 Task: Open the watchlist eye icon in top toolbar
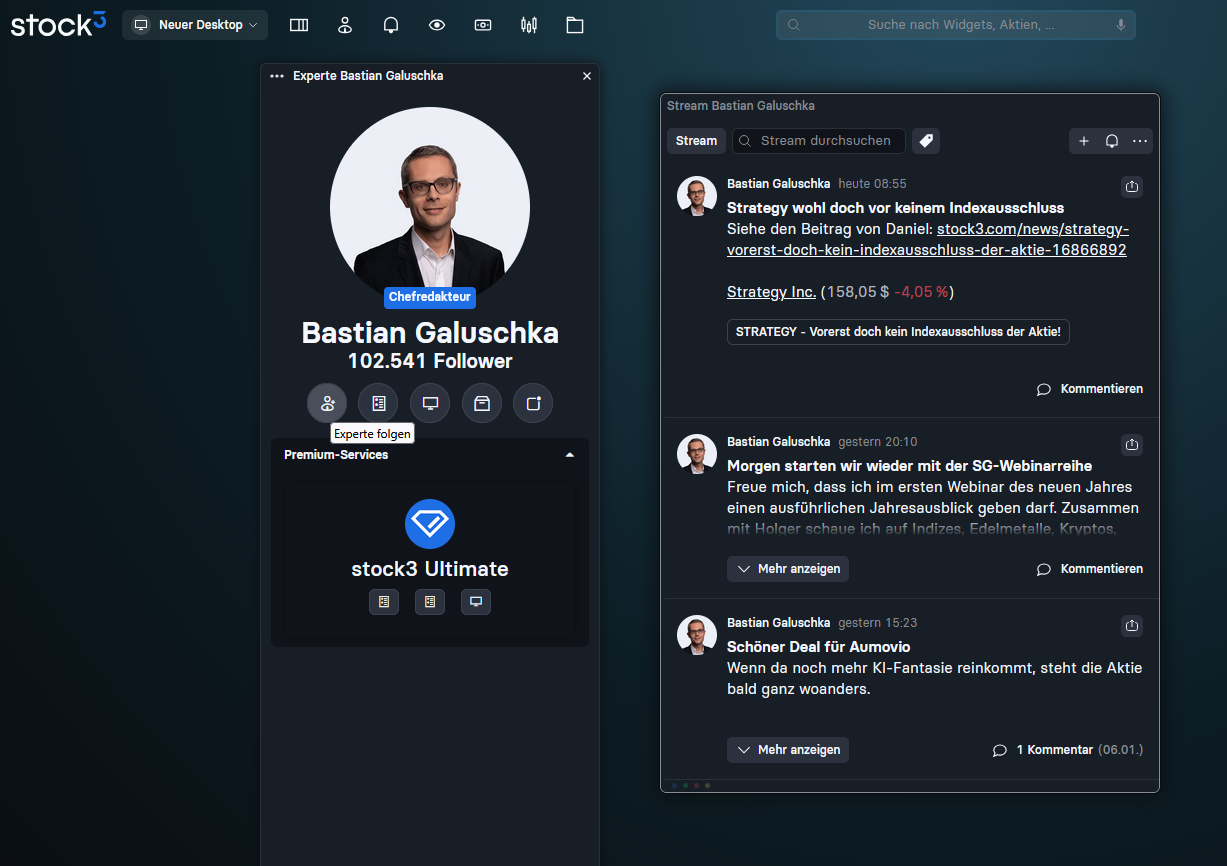[437, 25]
